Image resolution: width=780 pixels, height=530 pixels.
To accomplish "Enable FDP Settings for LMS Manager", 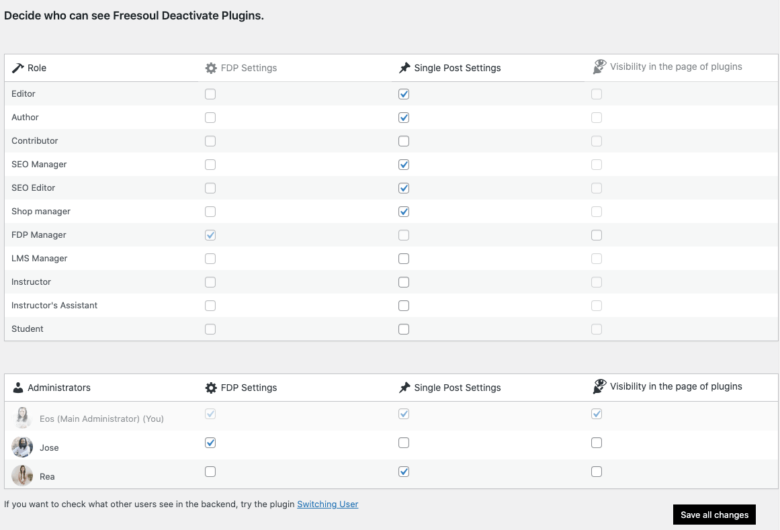I will [210, 259].
